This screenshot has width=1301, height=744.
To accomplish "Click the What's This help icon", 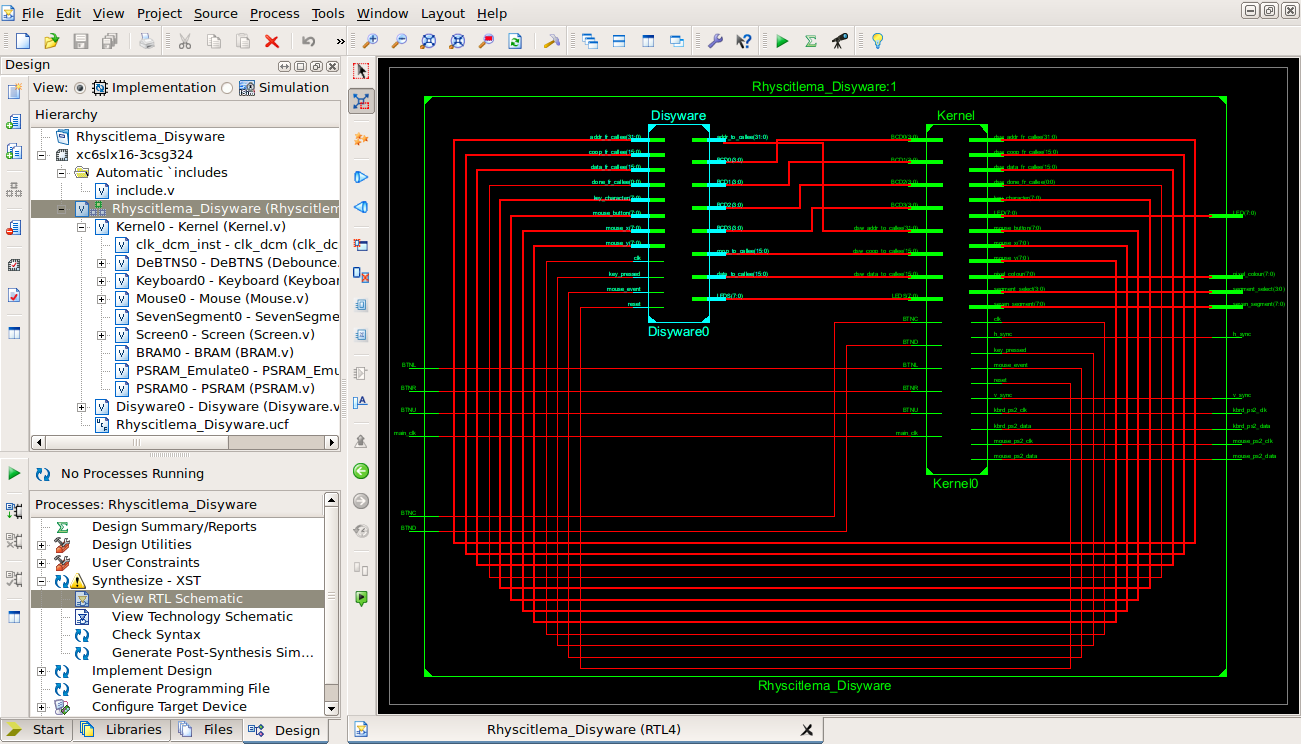I will (x=744, y=41).
